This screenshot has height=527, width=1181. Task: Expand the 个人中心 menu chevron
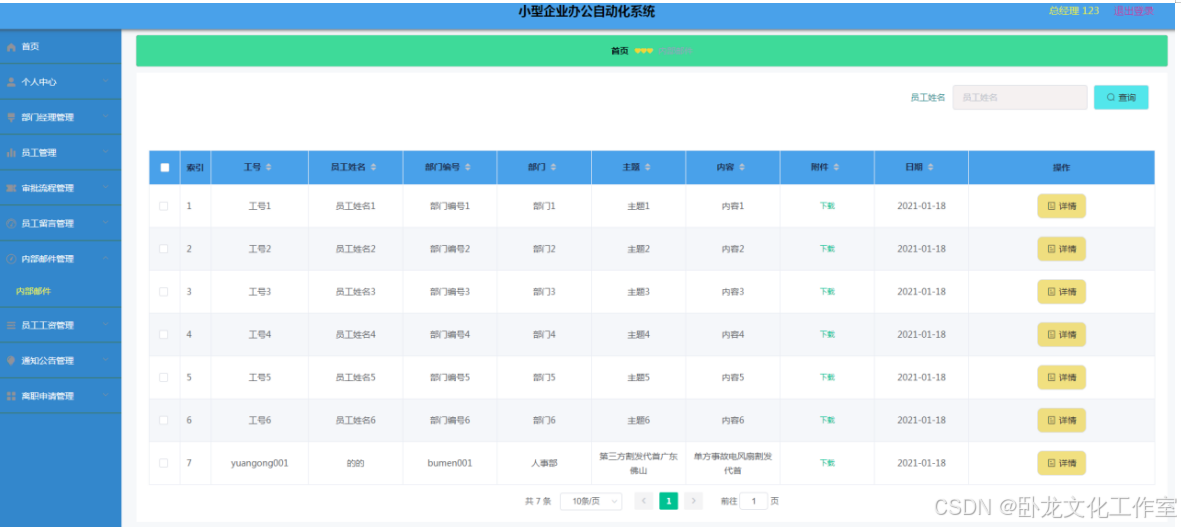[105, 81]
